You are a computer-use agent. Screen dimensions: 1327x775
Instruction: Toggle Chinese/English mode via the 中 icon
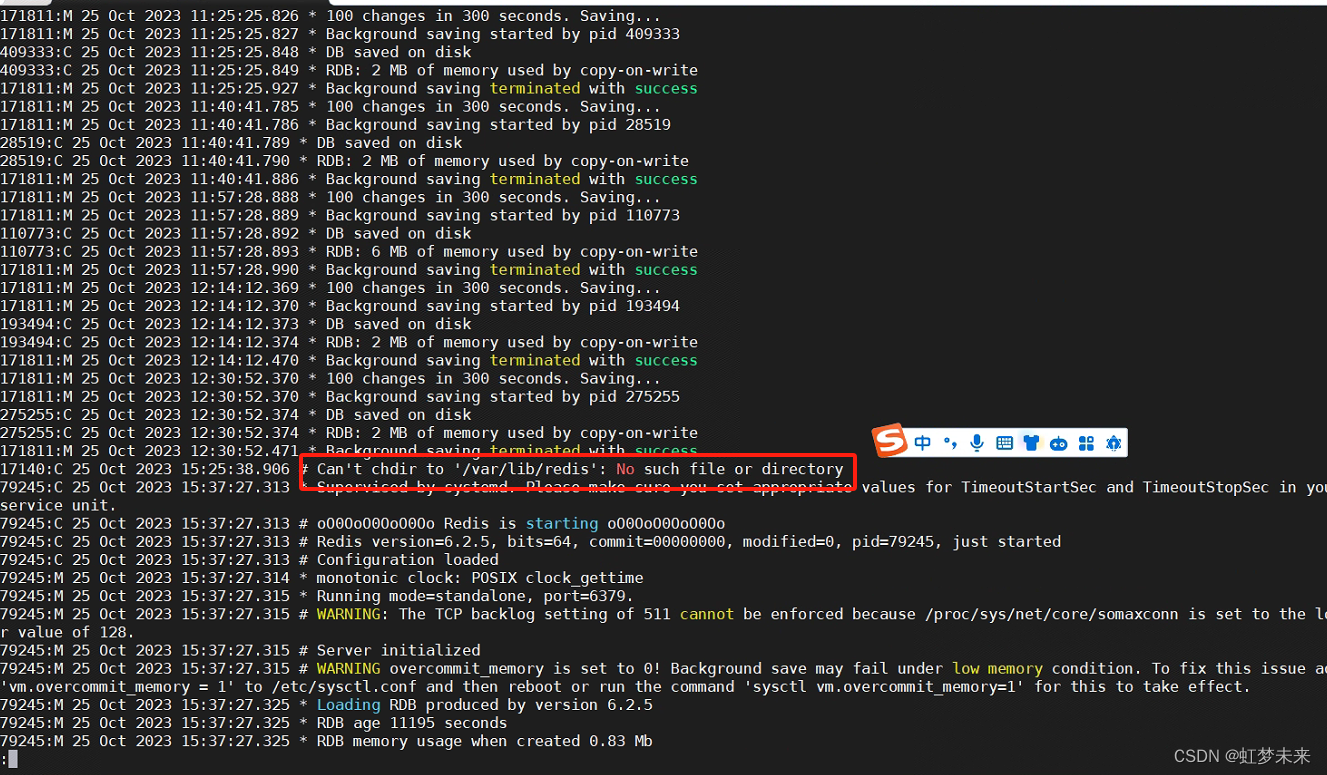pyautogui.click(x=922, y=443)
